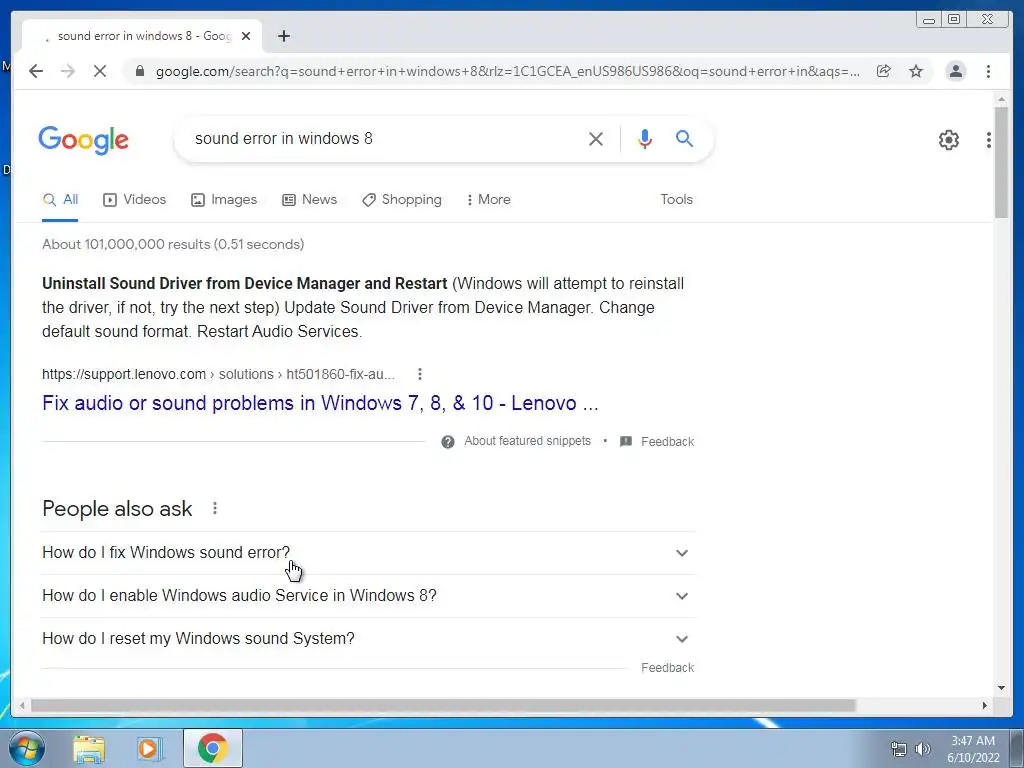The width and height of the screenshot is (1024, 768).
Task: Open the People also ask options dots
Action: coord(215,508)
